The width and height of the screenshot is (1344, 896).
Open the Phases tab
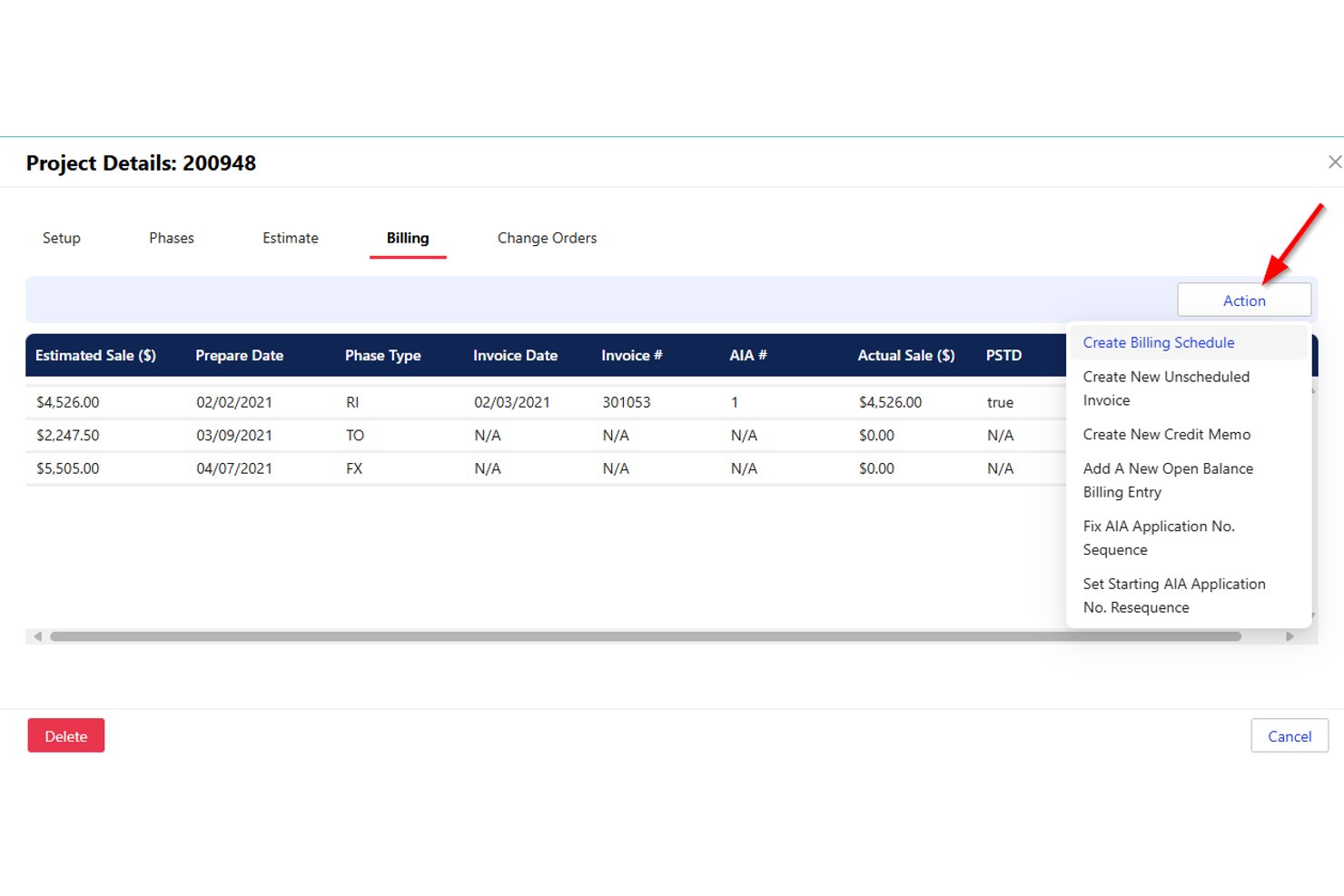172,238
